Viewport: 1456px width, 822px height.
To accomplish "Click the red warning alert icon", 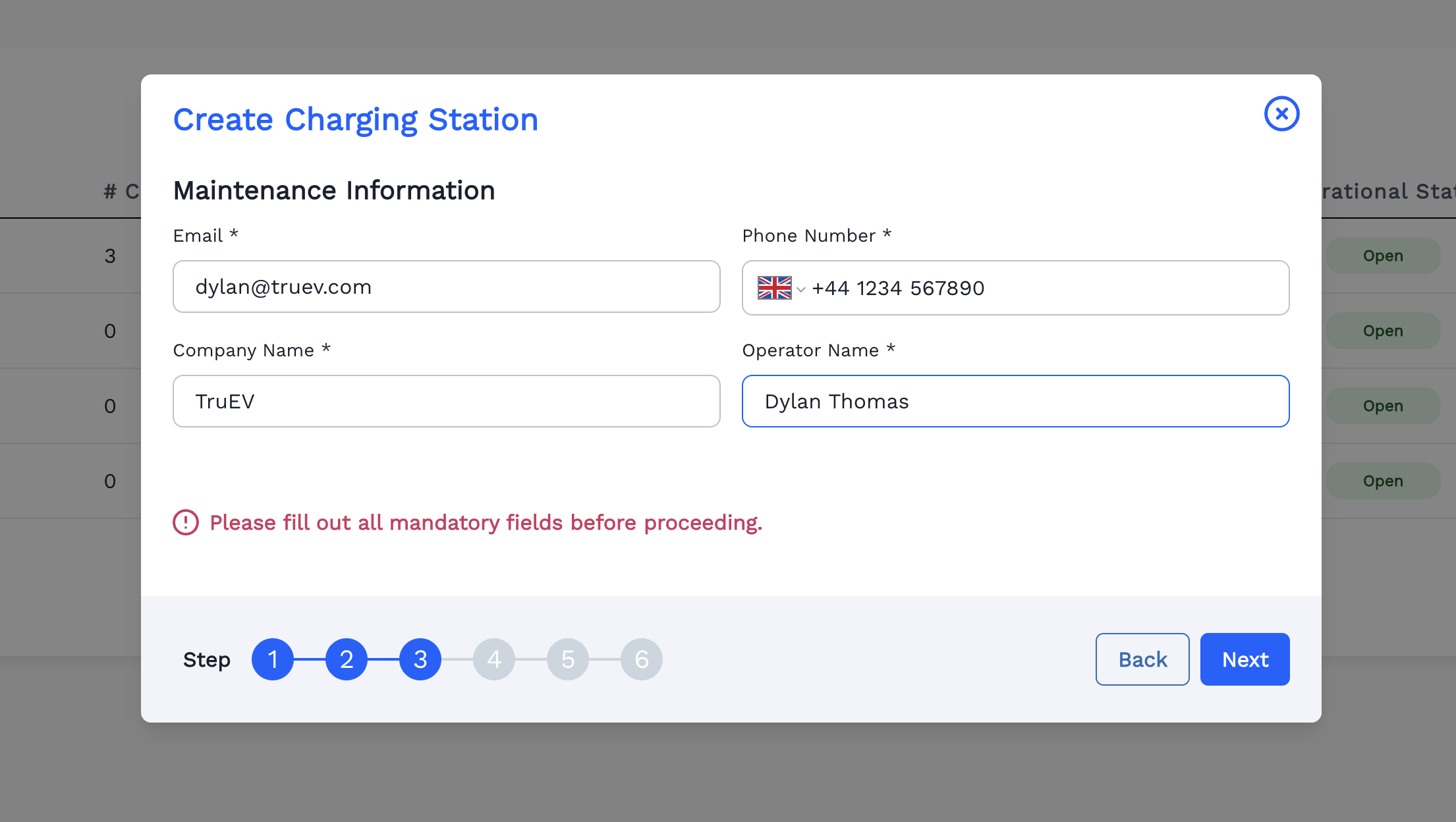I will (186, 522).
